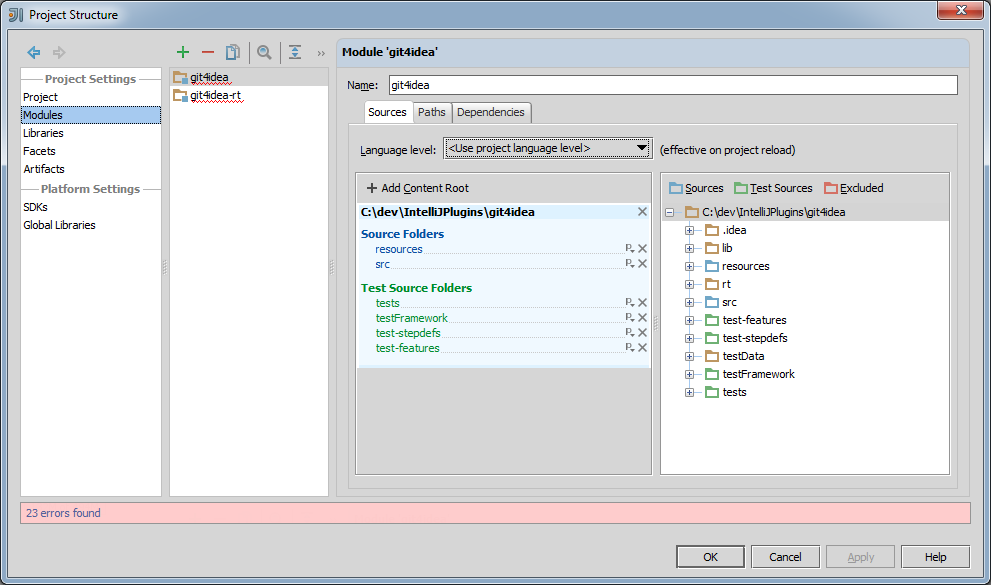Select Modules in Project Settings
The width and height of the screenshot is (991, 585).
coord(91,115)
